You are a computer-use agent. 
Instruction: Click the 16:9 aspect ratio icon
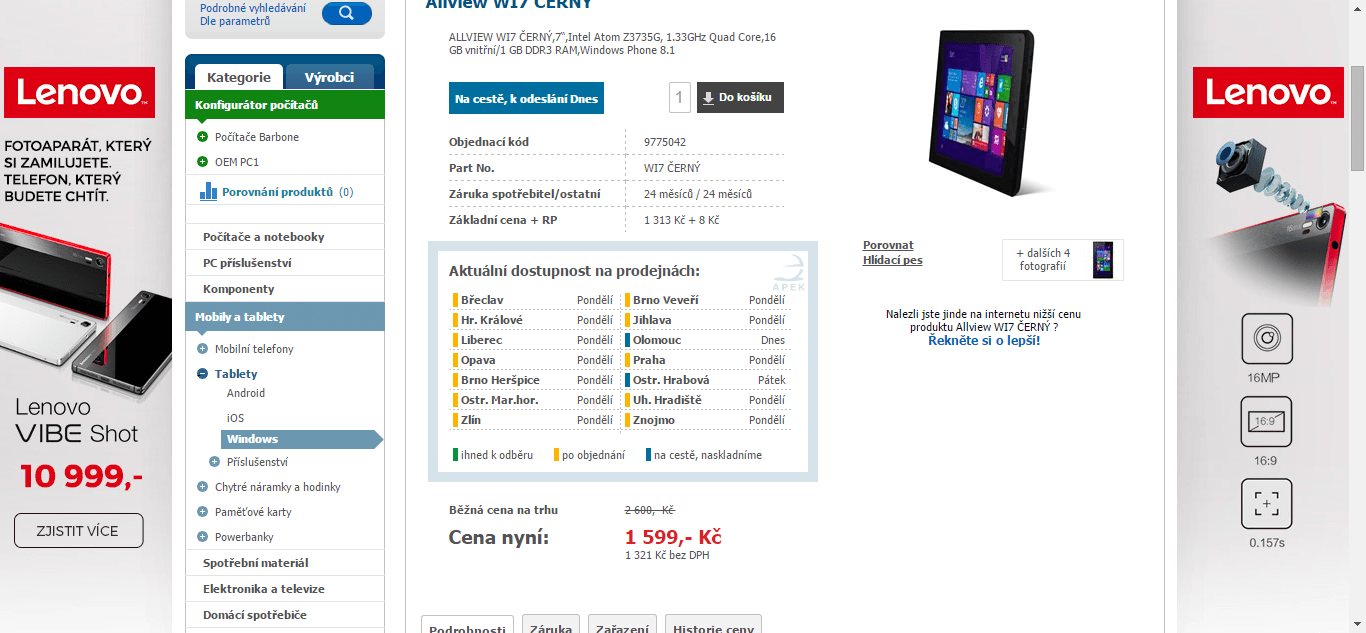[1267, 422]
